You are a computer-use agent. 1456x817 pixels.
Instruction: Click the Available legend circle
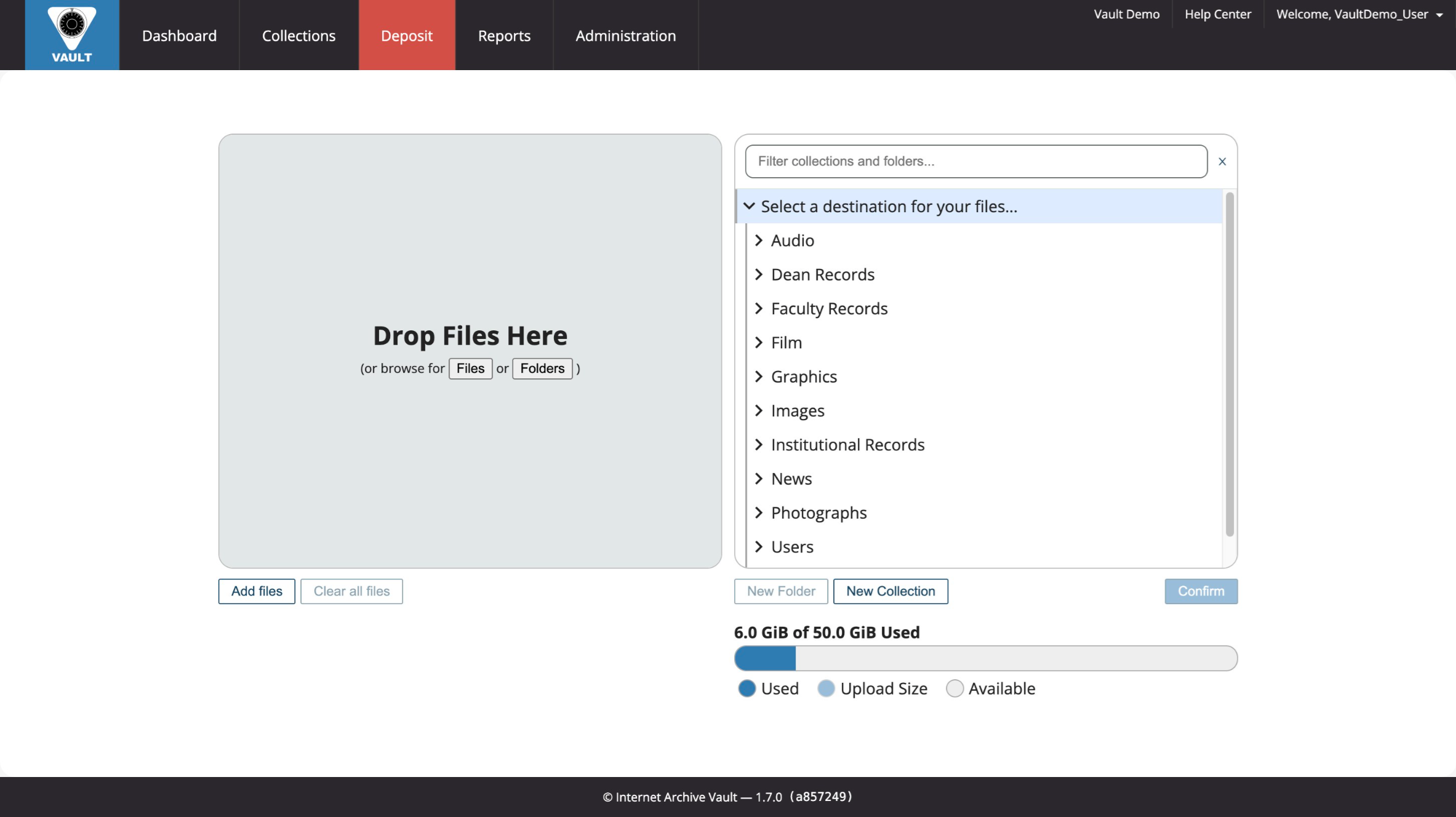pyautogui.click(x=954, y=688)
